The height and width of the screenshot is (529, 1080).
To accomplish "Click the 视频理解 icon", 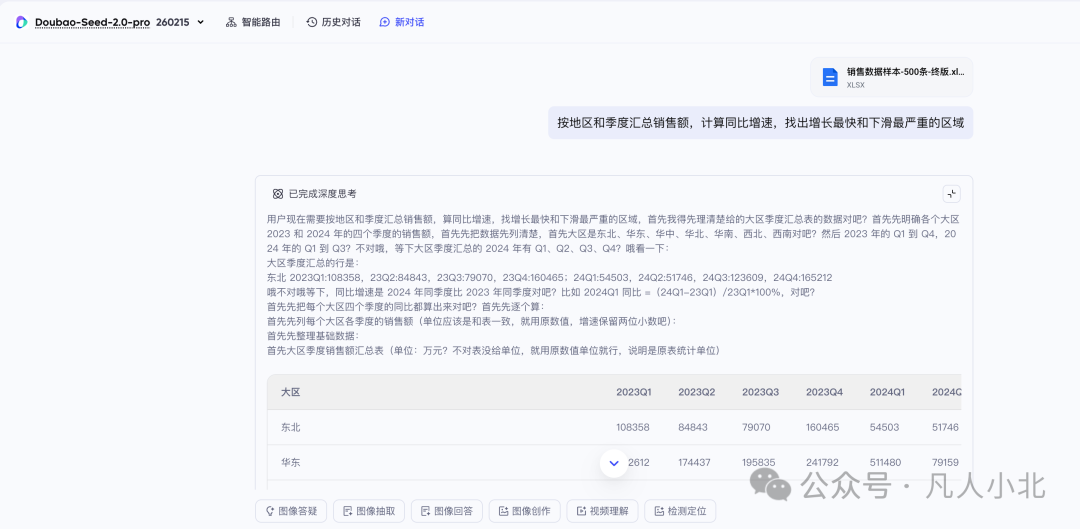I will click(x=581, y=511).
